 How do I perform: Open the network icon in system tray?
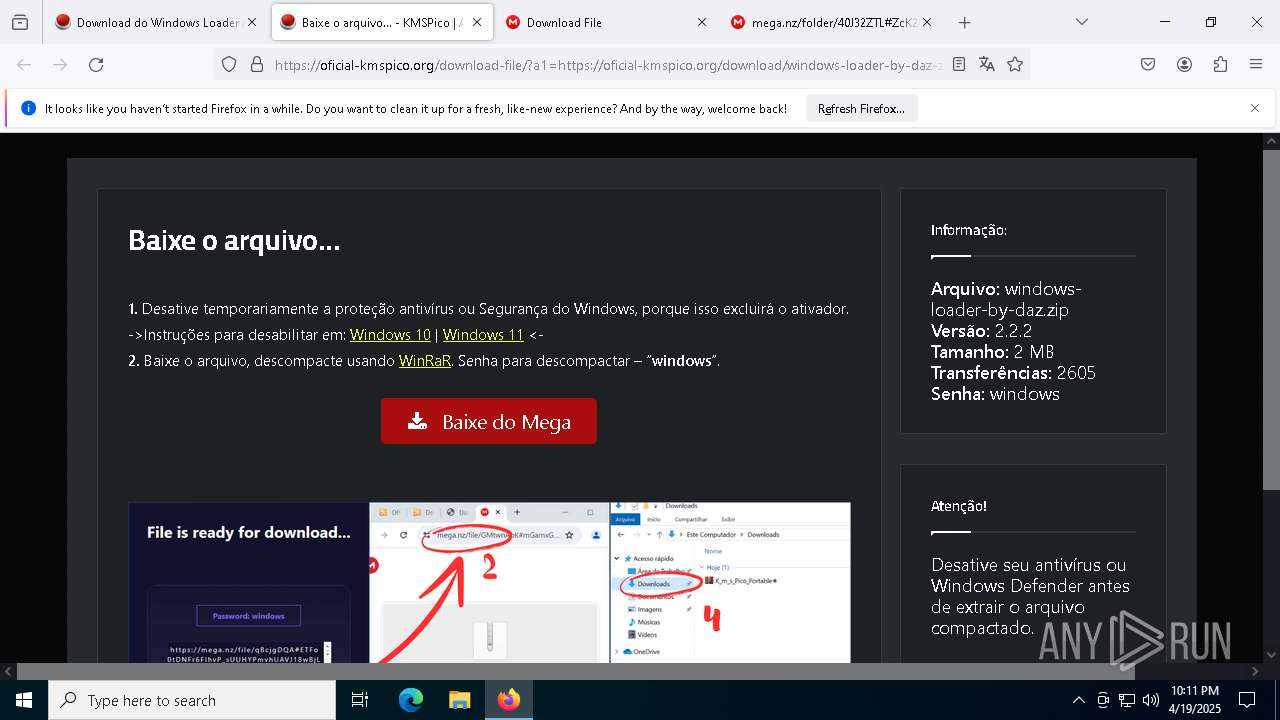point(1127,700)
